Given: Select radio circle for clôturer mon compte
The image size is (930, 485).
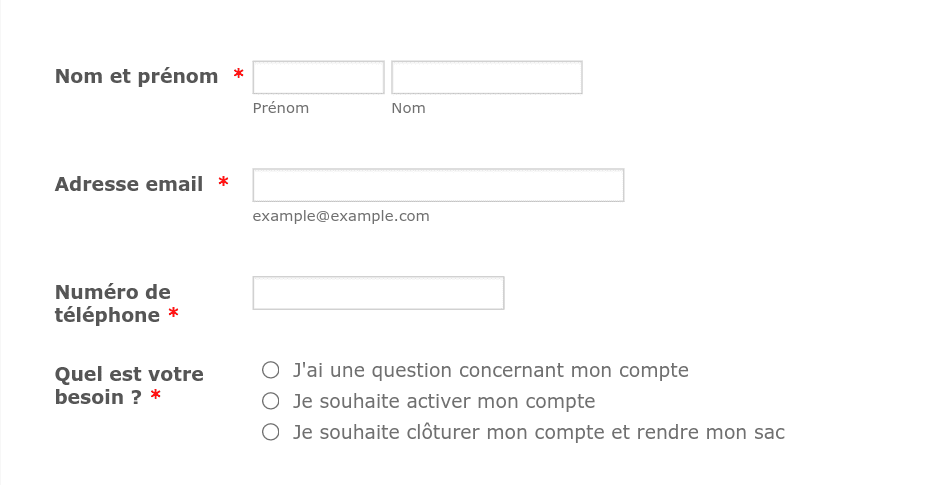Looking at the screenshot, I should pos(270,432).
